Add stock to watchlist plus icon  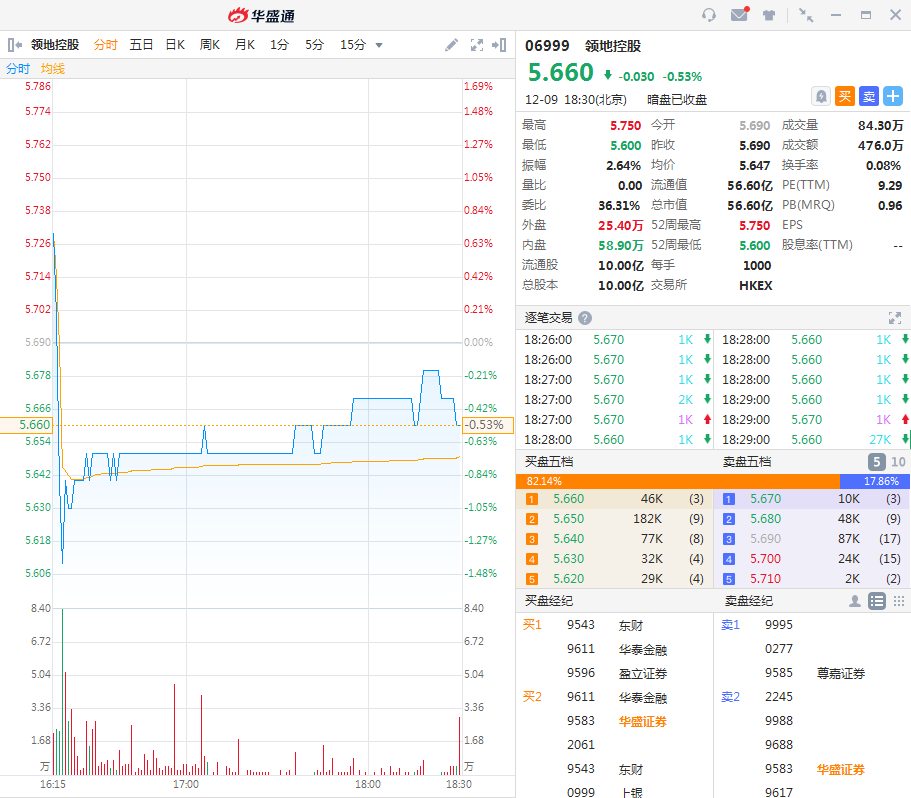click(x=893, y=96)
